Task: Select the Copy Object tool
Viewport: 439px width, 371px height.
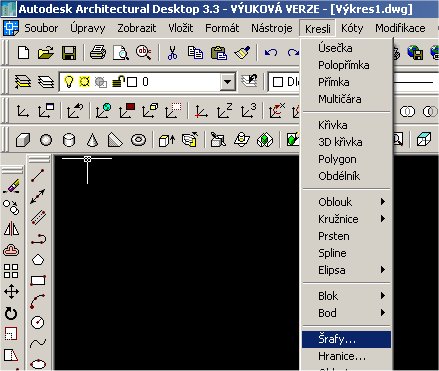Action: 11,207
